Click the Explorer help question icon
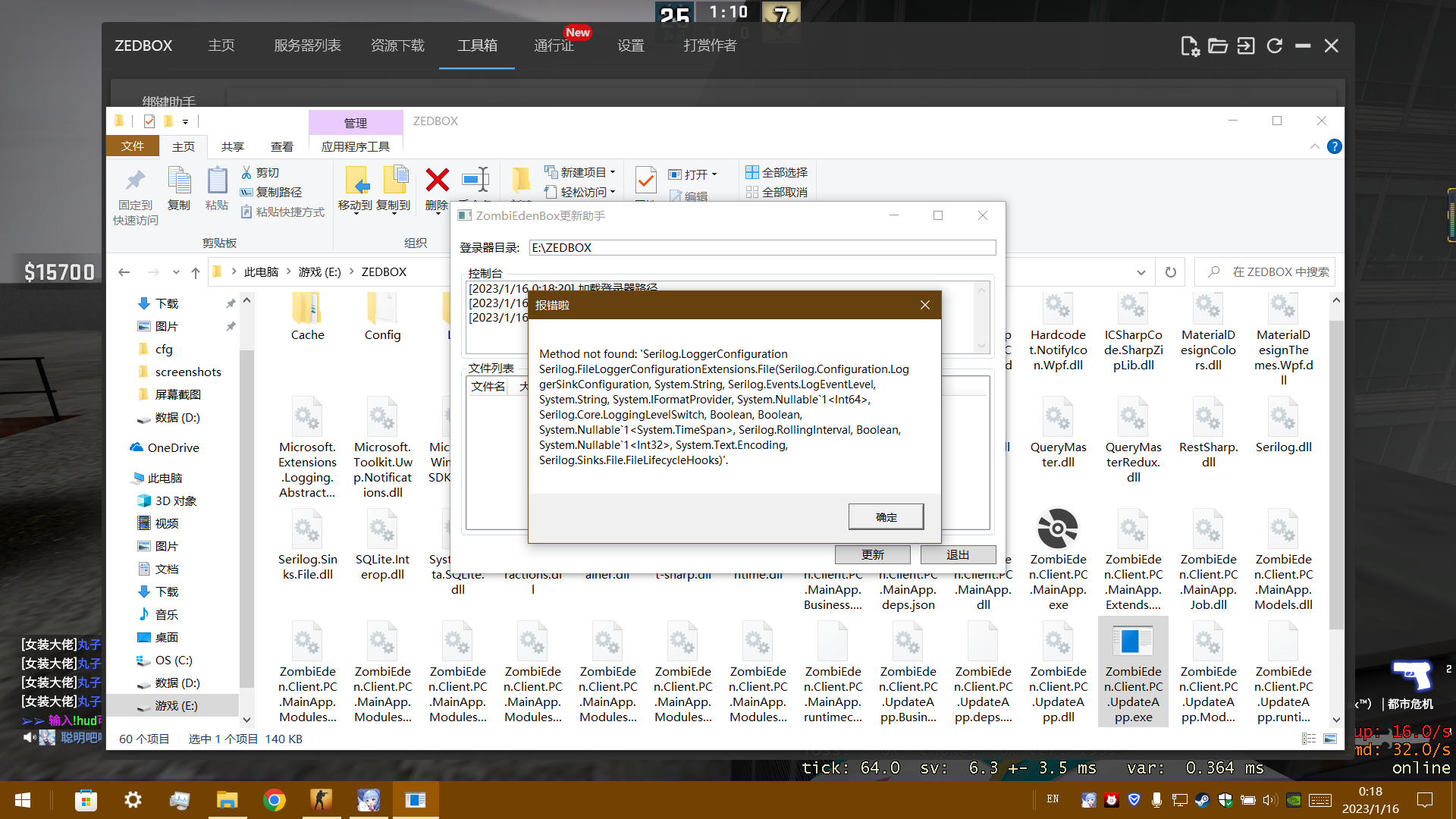The image size is (1456, 819). (1334, 146)
